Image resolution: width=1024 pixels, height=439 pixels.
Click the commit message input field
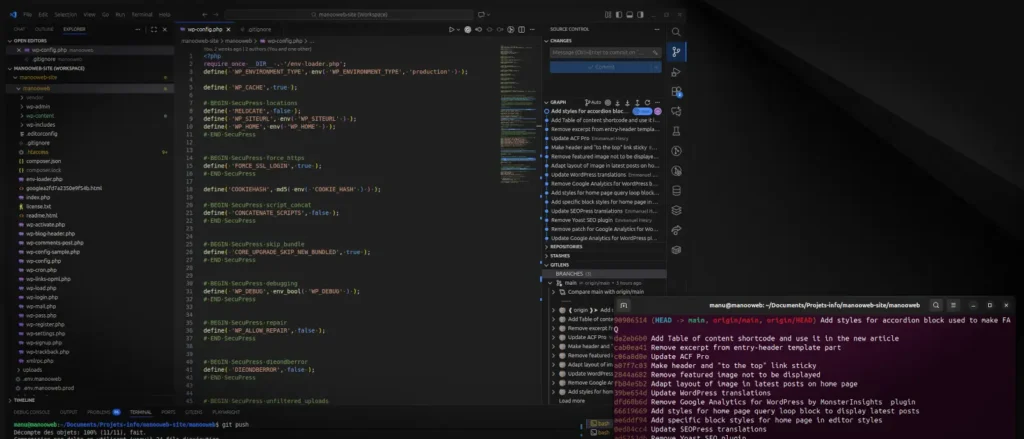click(605, 52)
